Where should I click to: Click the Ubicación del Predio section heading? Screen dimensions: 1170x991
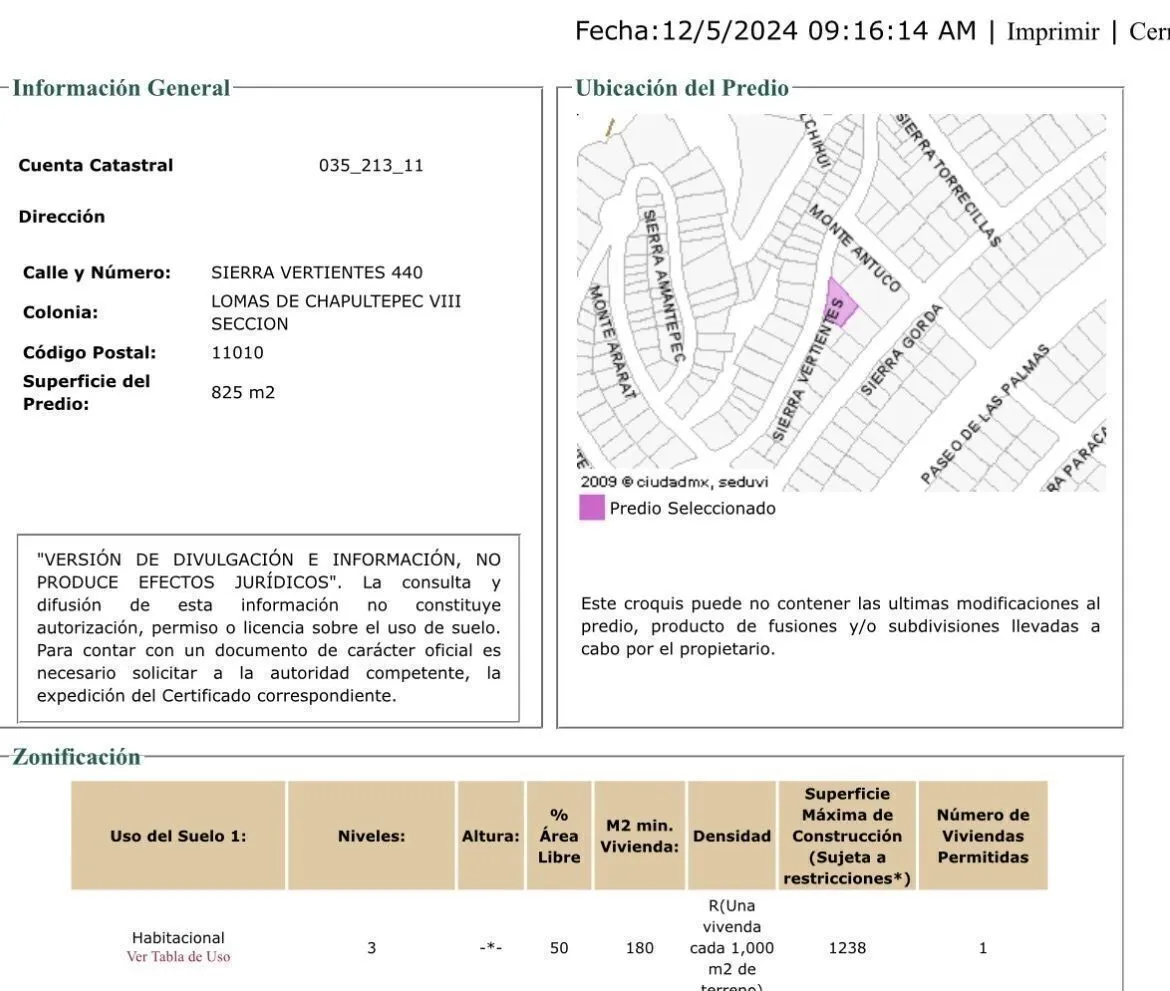(x=682, y=88)
